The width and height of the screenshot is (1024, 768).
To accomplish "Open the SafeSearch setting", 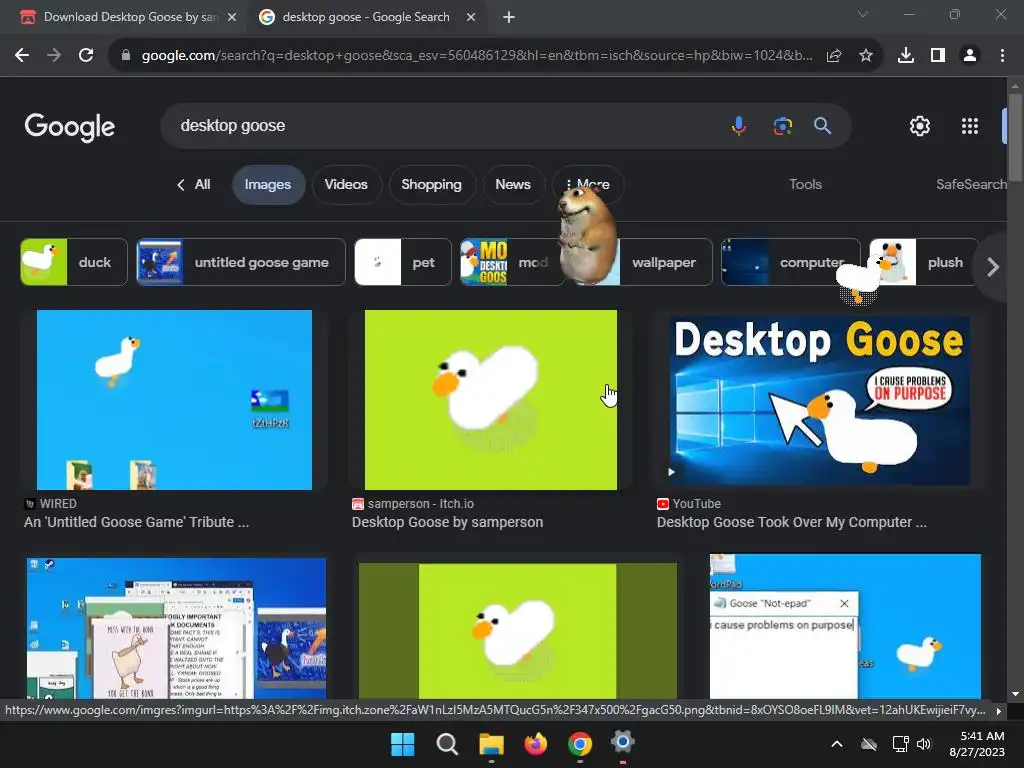I will [971, 185].
